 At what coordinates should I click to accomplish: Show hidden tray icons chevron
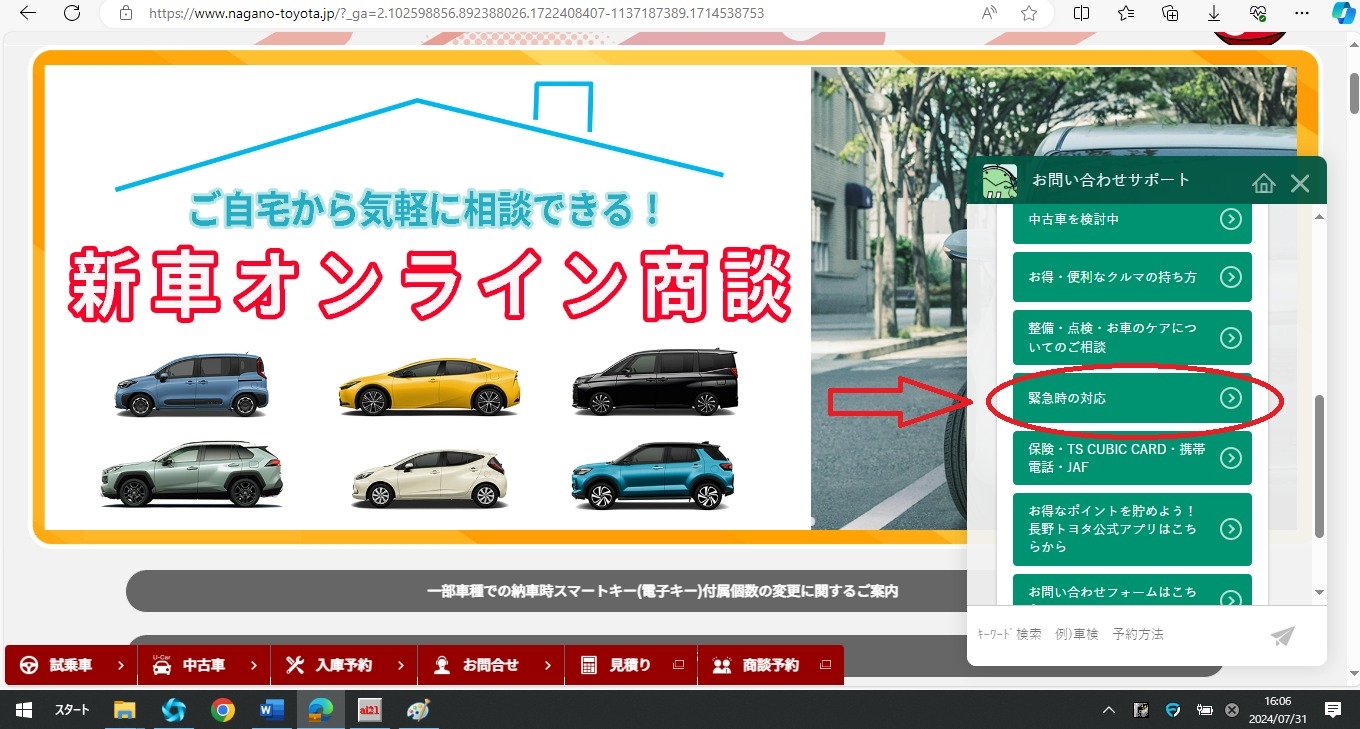coord(1108,710)
